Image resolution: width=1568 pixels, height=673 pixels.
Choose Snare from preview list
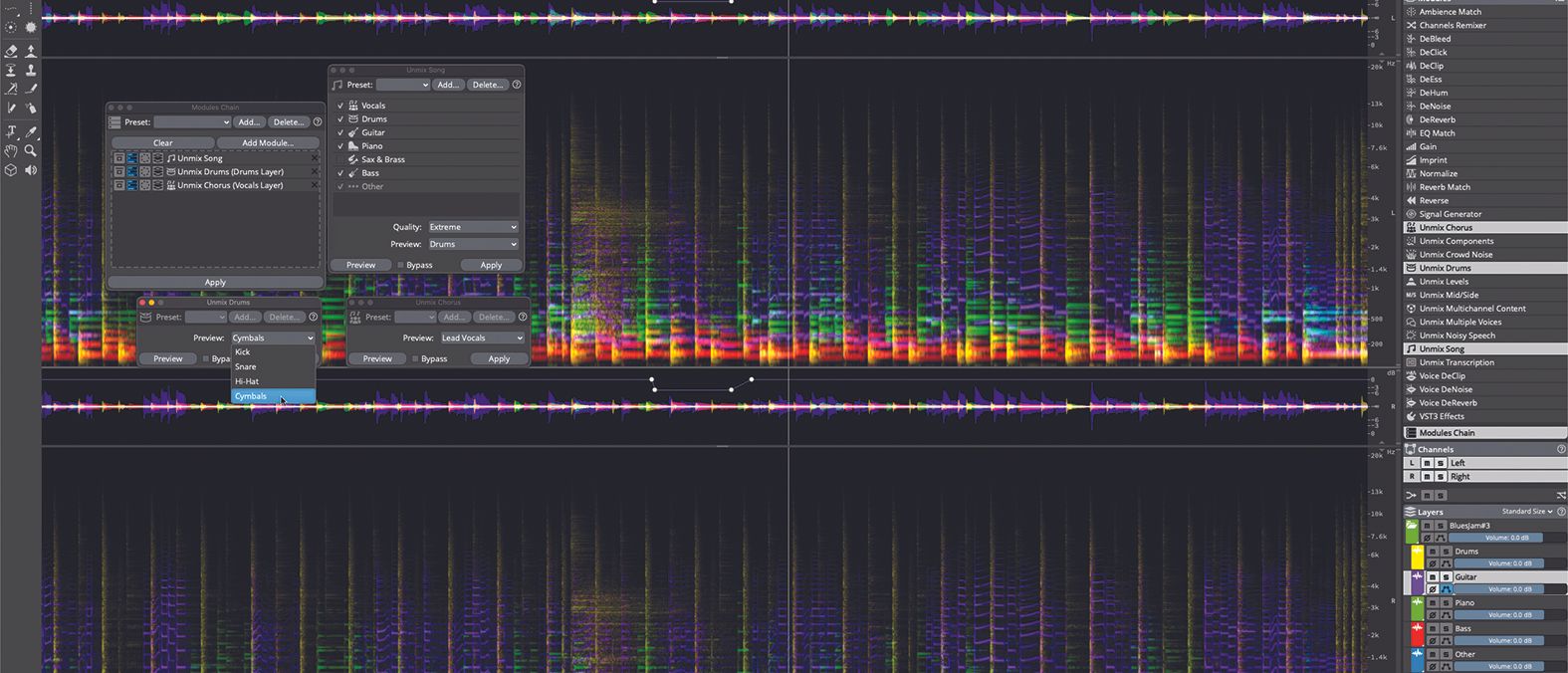[273, 366]
